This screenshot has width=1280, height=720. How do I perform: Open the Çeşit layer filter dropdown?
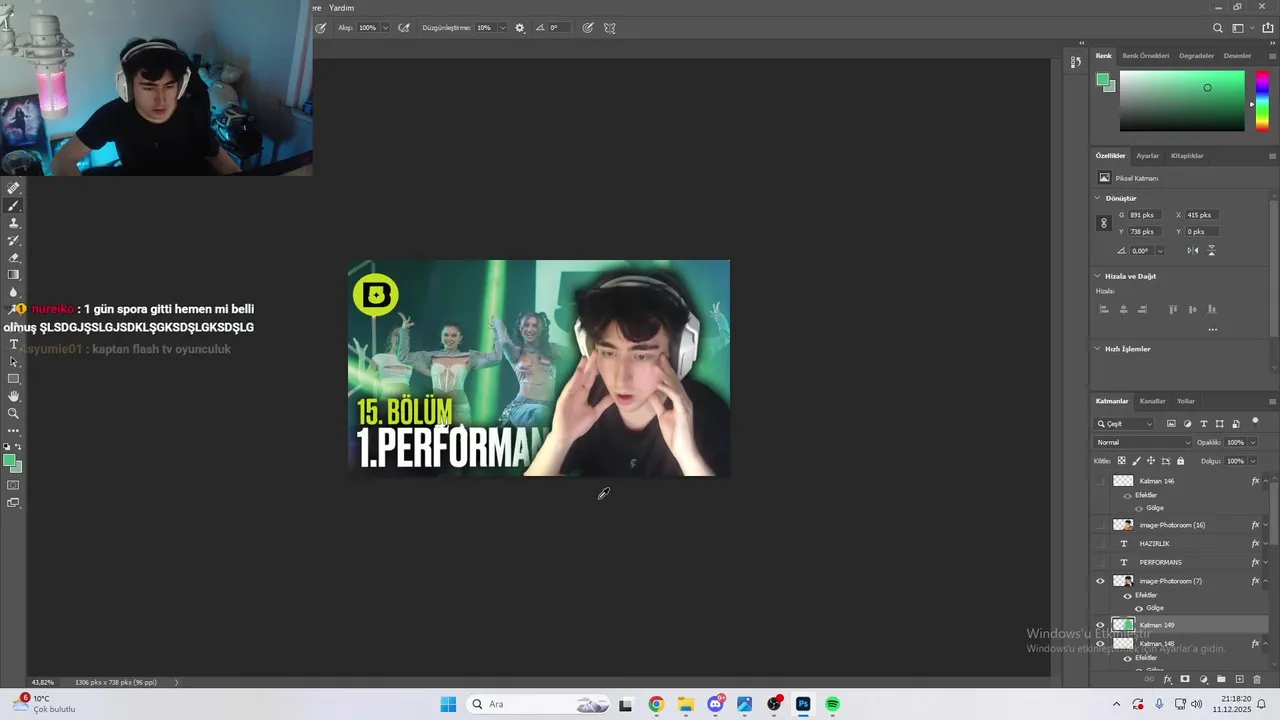coord(1124,424)
